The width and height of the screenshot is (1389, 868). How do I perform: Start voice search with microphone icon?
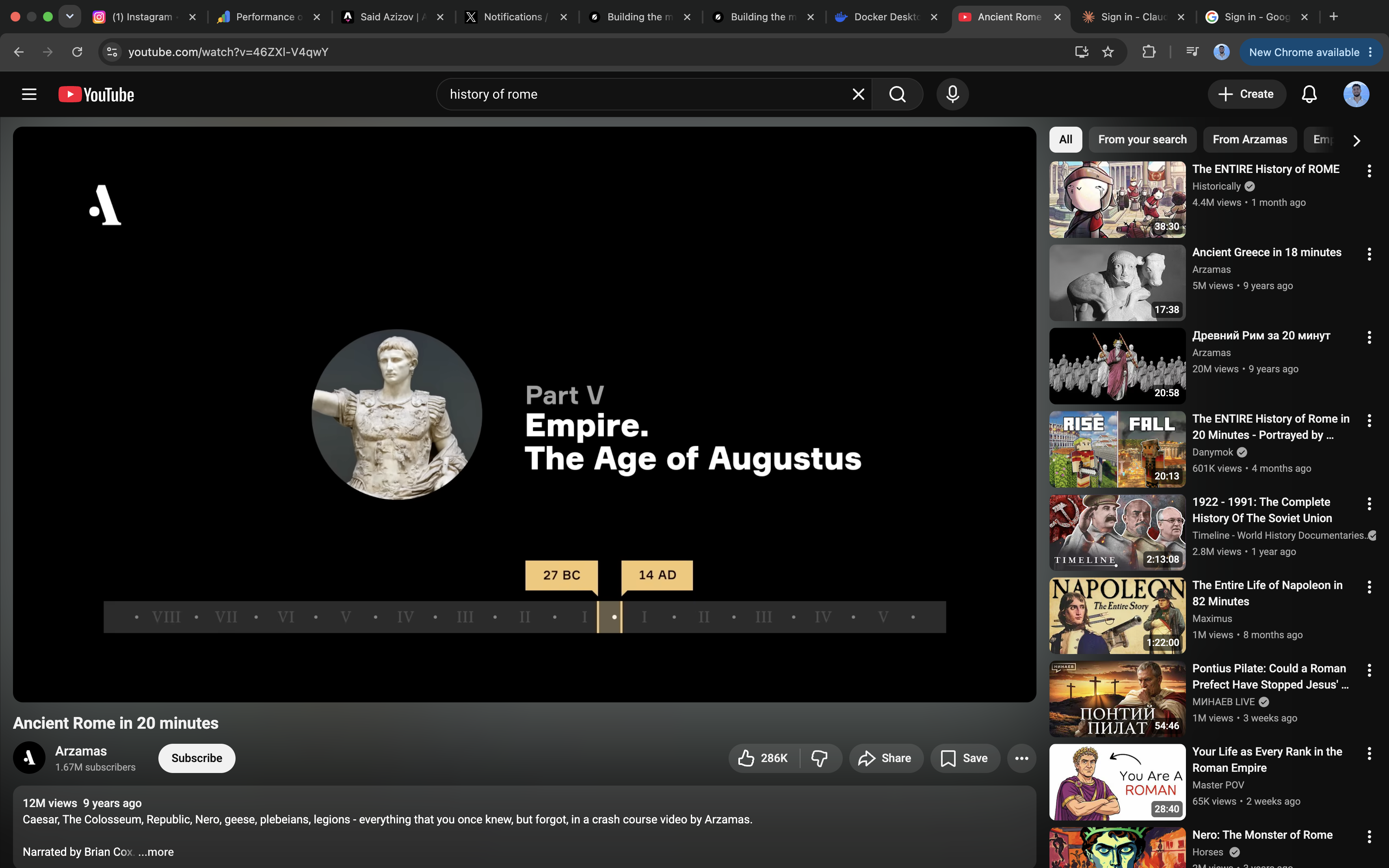click(x=952, y=94)
